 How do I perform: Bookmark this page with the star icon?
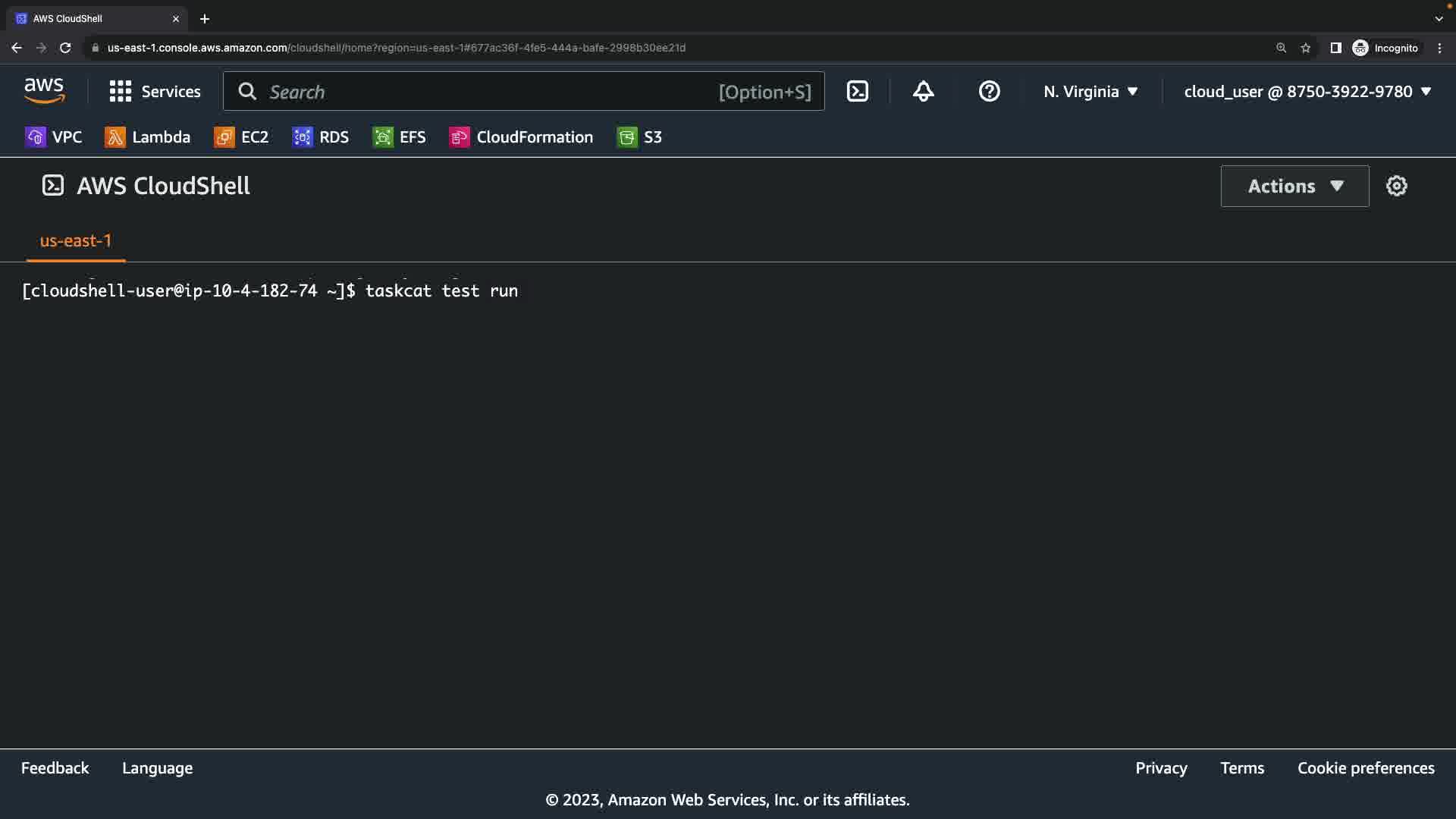click(1305, 48)
